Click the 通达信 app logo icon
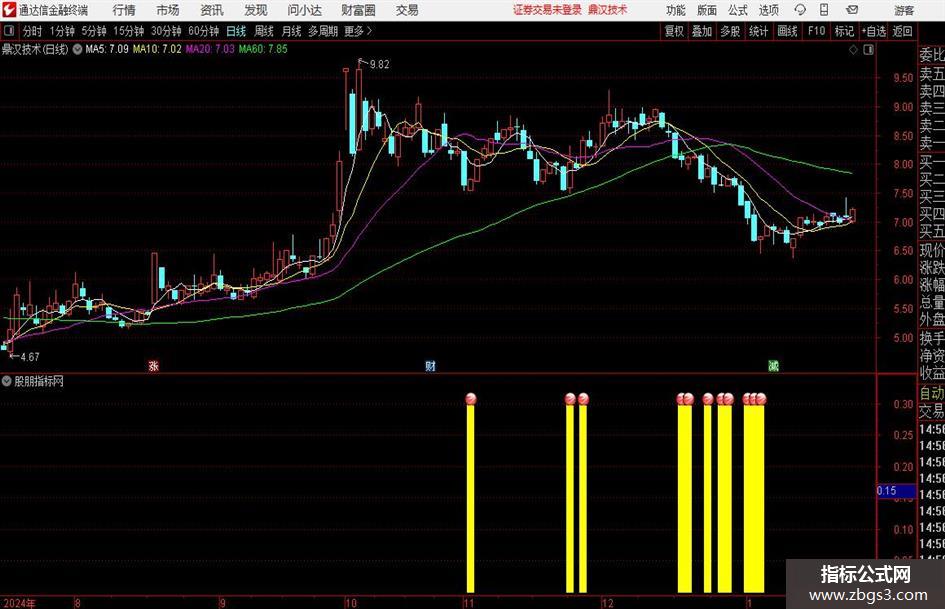 (9, 10)
